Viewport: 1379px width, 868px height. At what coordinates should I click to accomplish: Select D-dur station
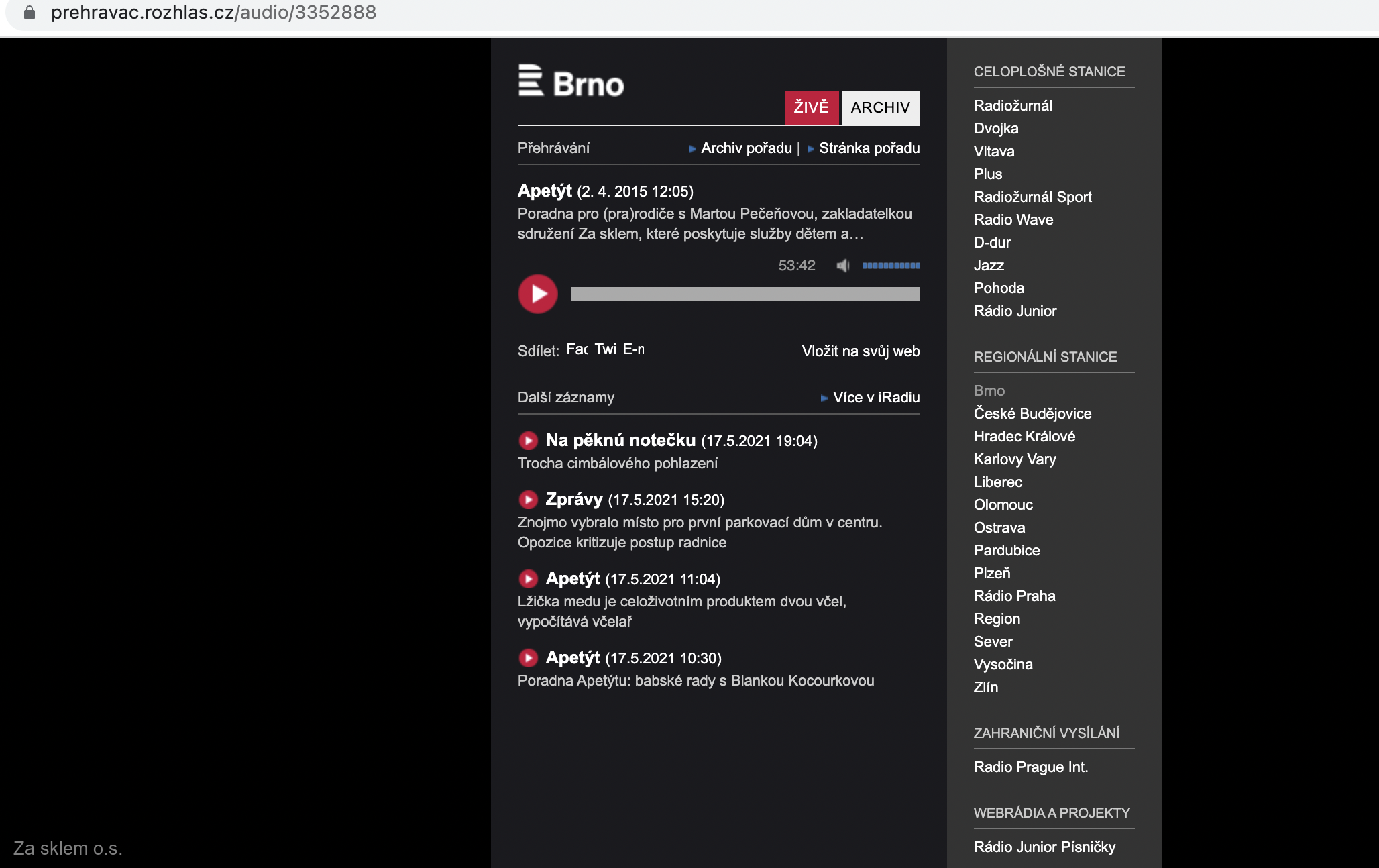pyautogui.click(x=992, y=243)
